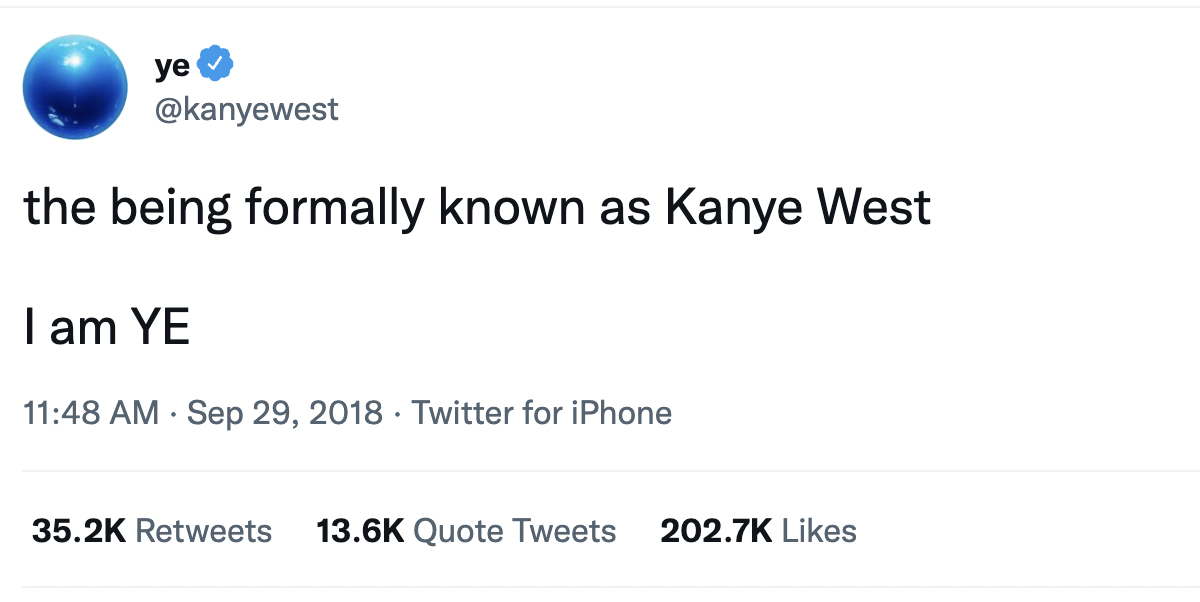The height and width of the screenshot is (602, 1200).
Task: Click the first line of the tweet text
Action: pos(478,207)
